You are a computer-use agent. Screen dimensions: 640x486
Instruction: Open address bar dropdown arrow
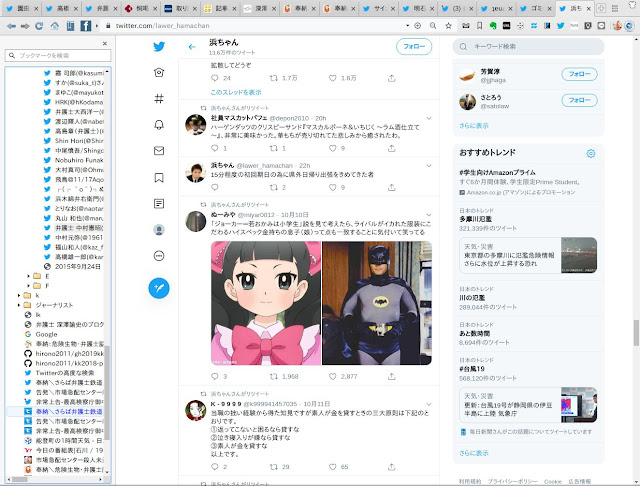(x=407, y=26)
